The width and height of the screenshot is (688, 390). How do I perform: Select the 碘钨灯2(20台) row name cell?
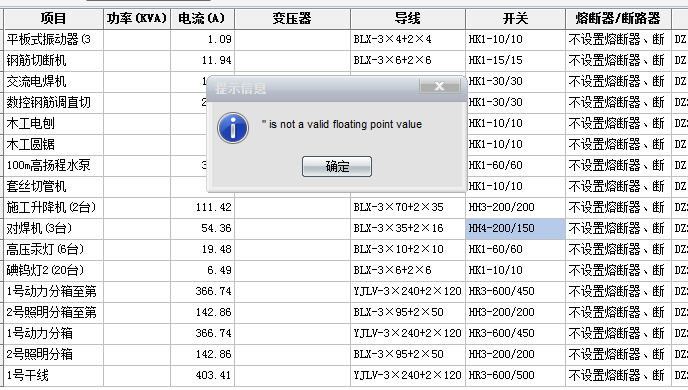[x=54, y=271]
